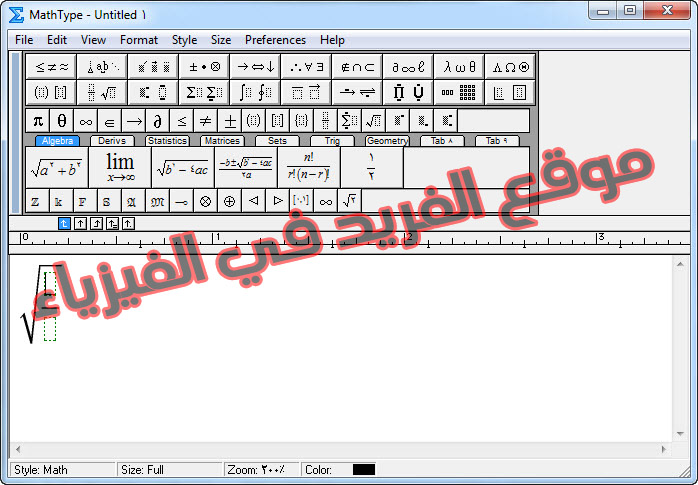Open the Format menu

pyautogui.click(x=139, y=40)
